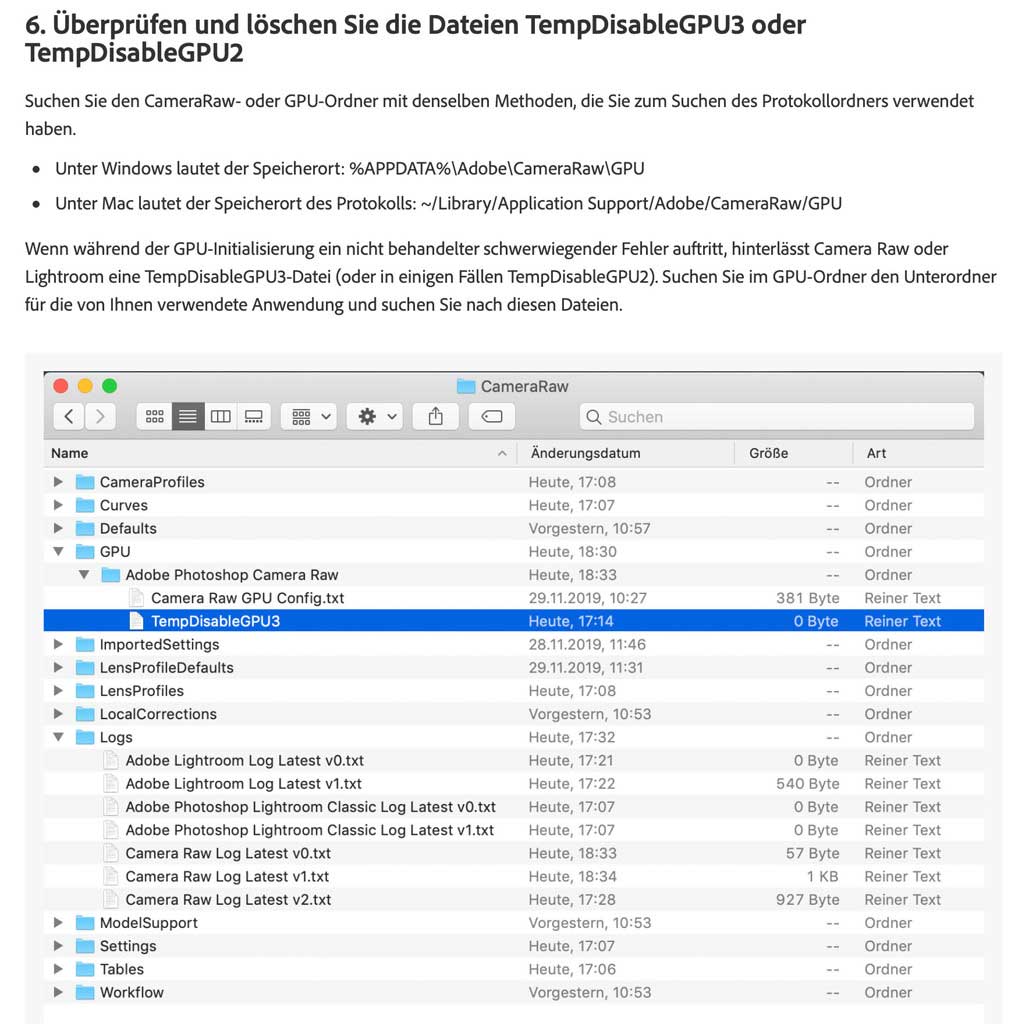Viewport: 1015px width, 1024px height.
Task: Click the LocalCorrections folder icon
Action: click(85, 714)
